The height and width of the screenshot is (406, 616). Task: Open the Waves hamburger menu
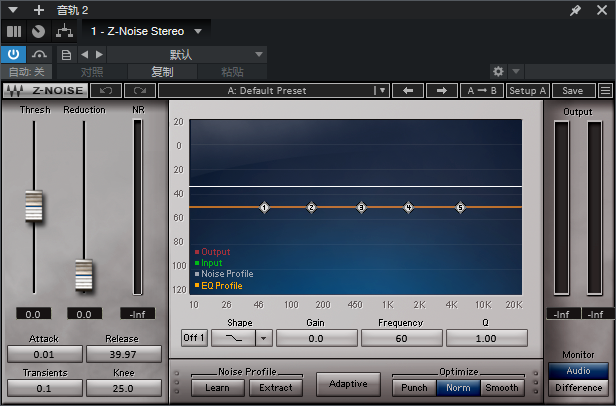click(x=605, y=91)
